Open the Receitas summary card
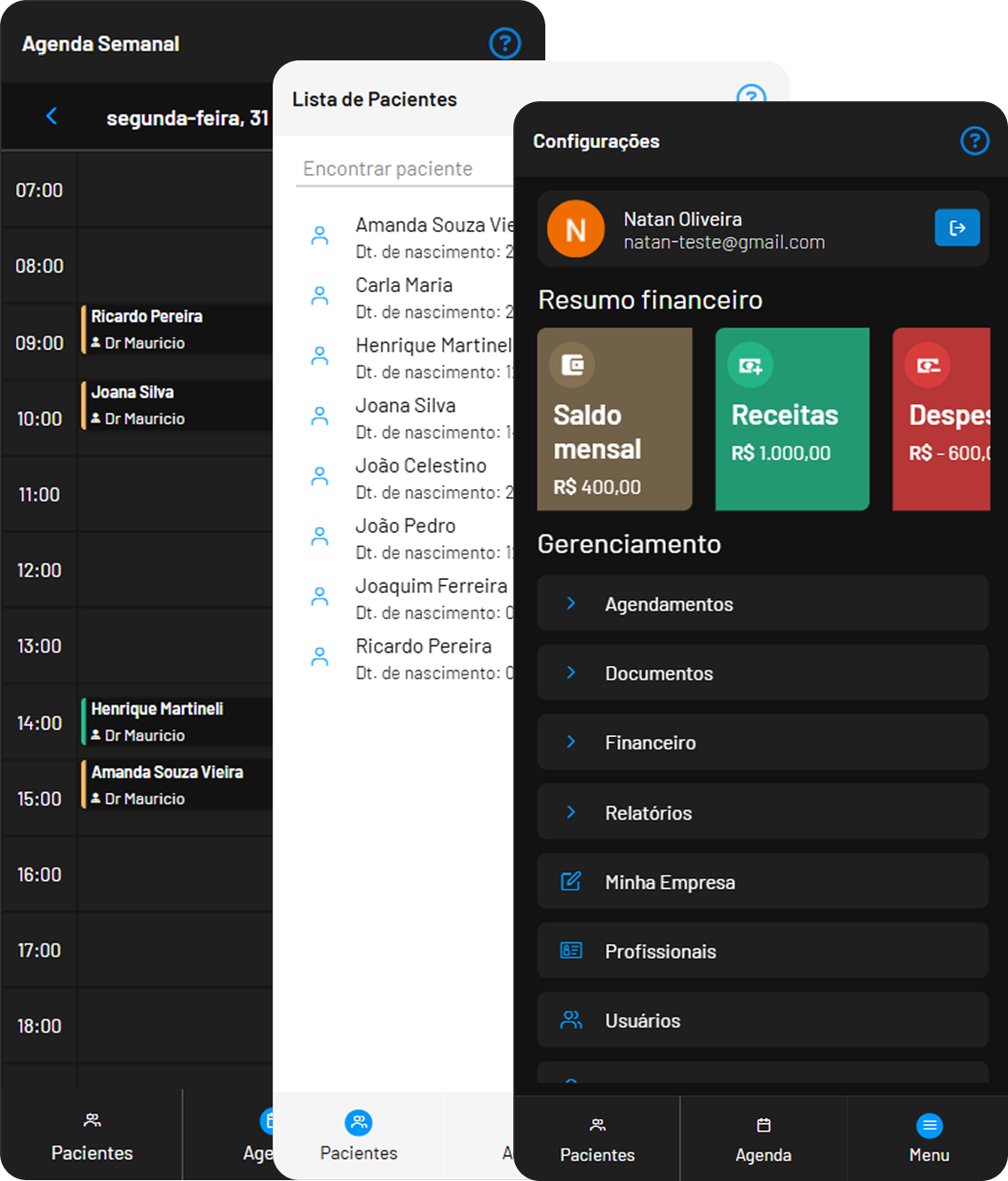Image resolution: width=1008 pixels, height=1181 pixels. click(x=792, y=419)
